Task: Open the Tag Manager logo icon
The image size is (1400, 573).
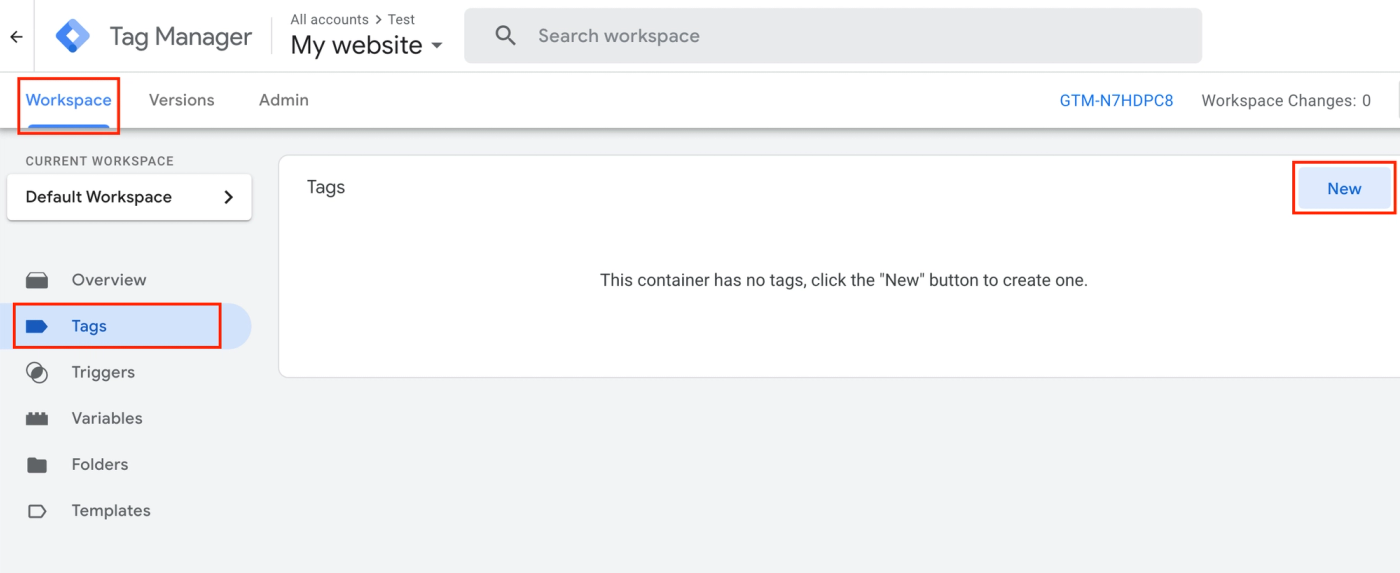Action: [x=72, y=37]
